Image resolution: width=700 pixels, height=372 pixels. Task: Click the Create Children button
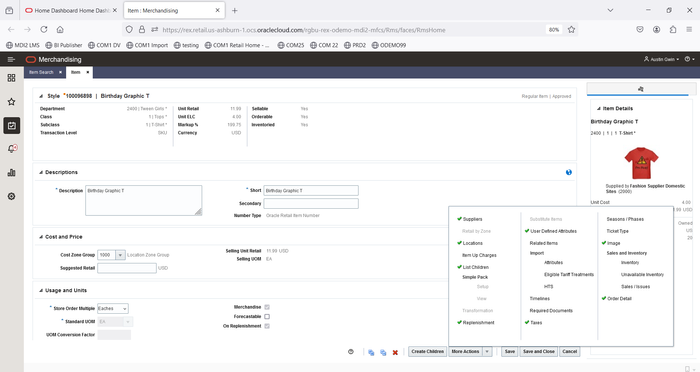click(428, 352)
